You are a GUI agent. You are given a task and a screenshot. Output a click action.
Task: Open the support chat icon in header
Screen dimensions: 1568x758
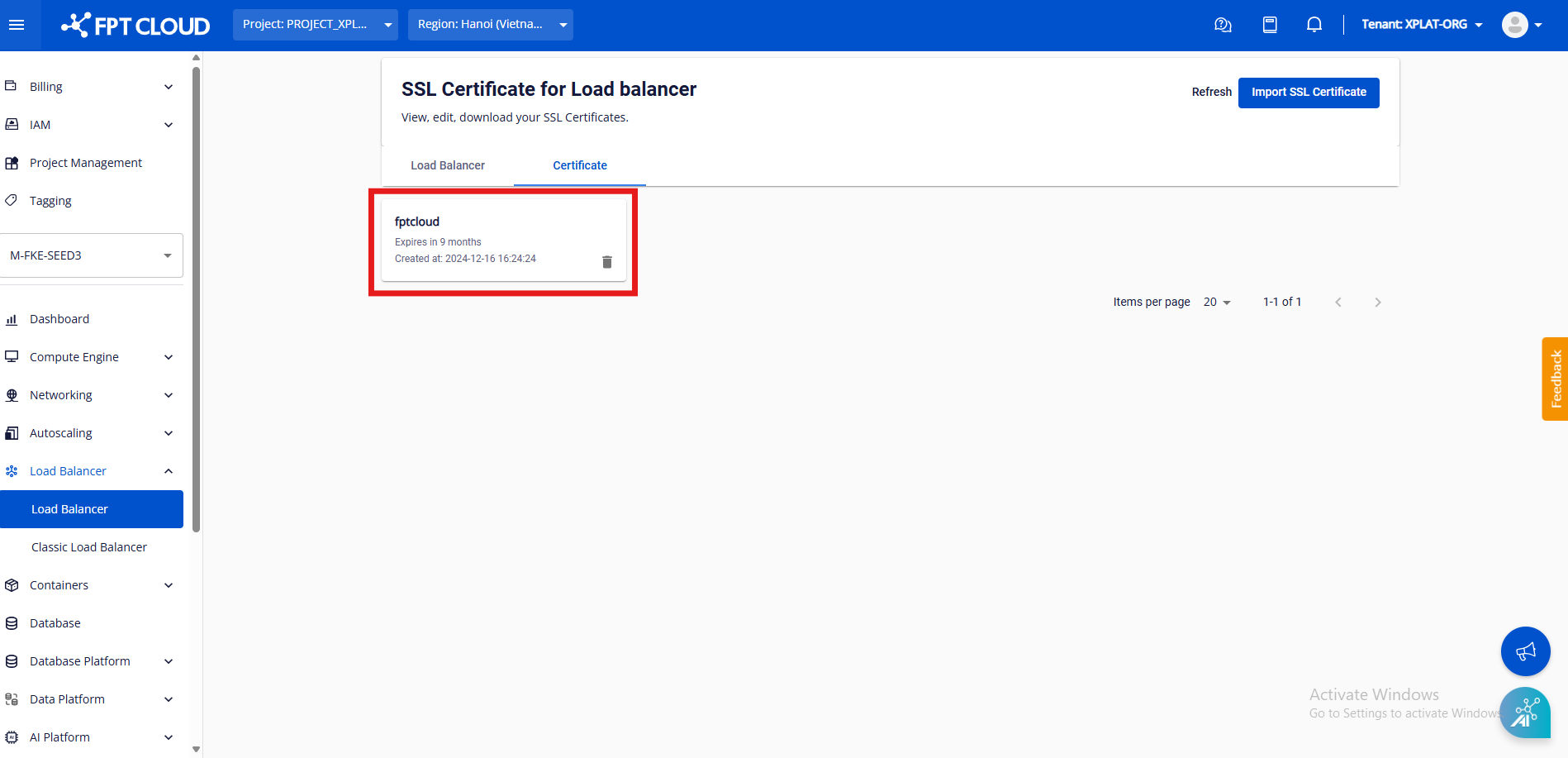click(1223, 25)
